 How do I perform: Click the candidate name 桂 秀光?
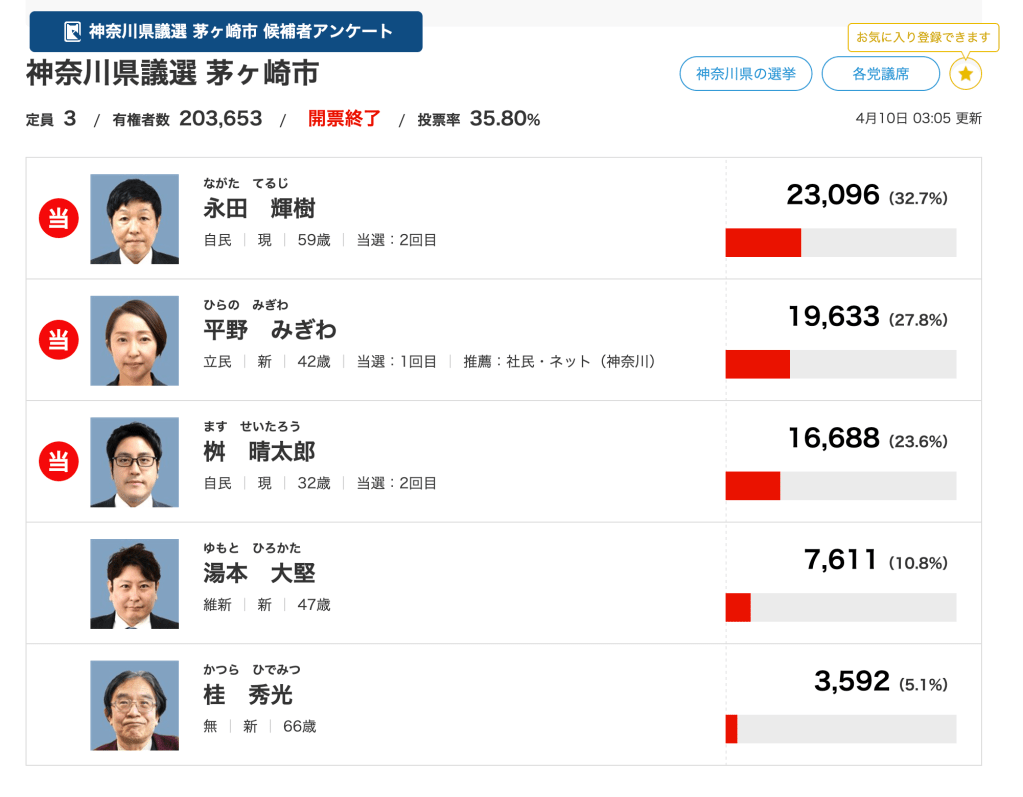pyautogui.click(x=248, y=695)
